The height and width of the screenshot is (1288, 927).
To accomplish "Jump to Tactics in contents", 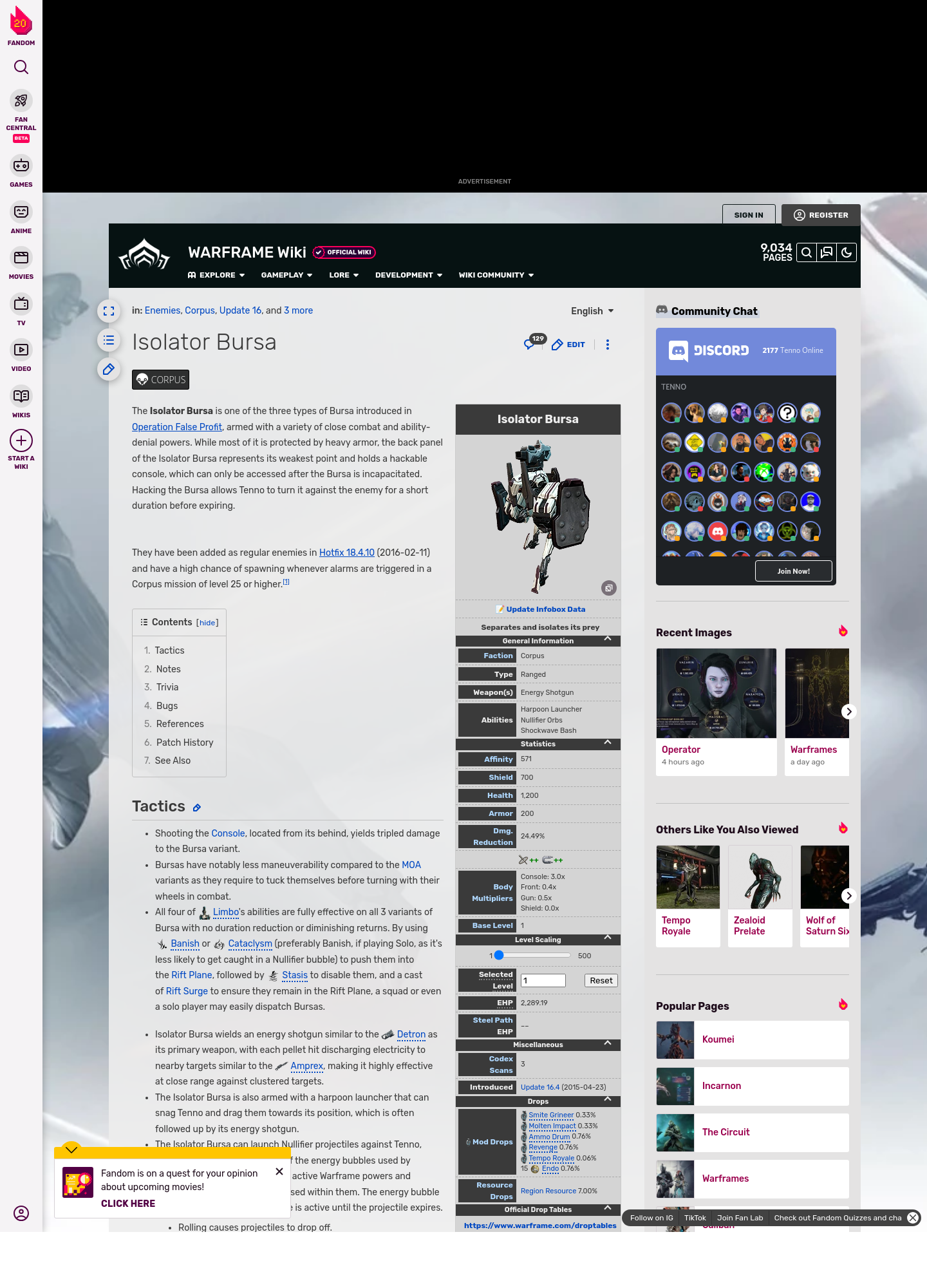I will pyautogui.click(x=169, y=650).
